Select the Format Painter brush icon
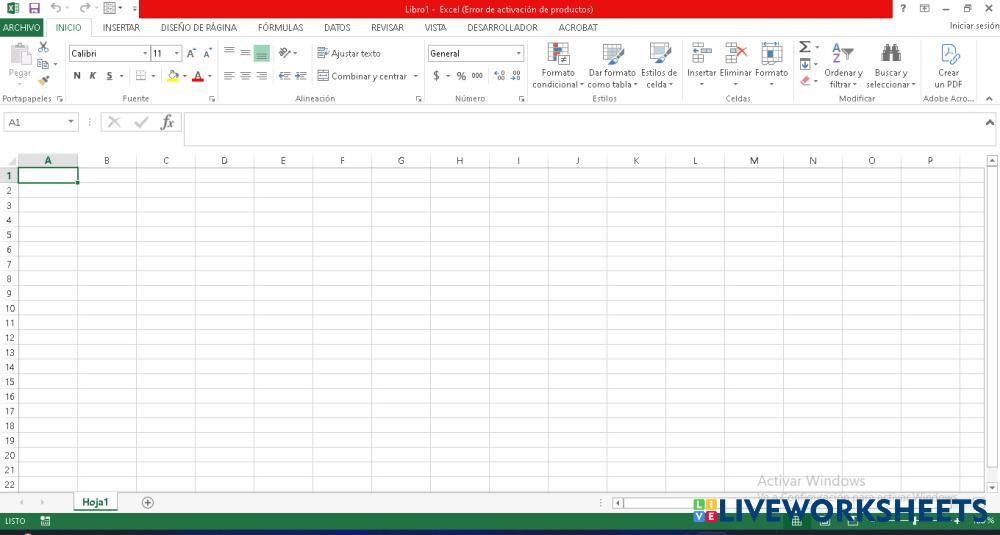Screen dimensions: 1000x535 [x=43, y=80]
